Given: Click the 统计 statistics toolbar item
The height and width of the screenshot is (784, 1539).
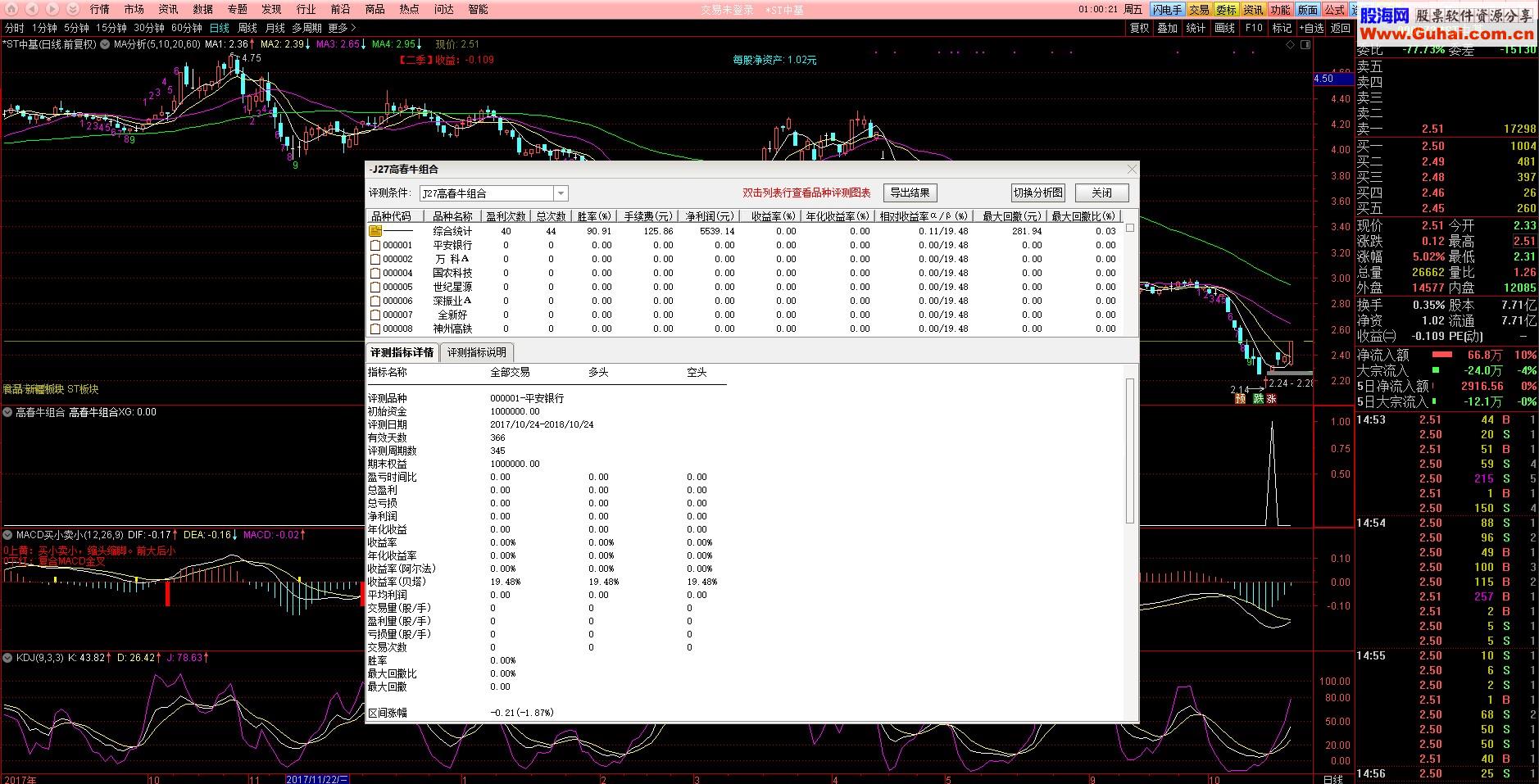Looking at the screenshot, I should [x=1196, y=28].
